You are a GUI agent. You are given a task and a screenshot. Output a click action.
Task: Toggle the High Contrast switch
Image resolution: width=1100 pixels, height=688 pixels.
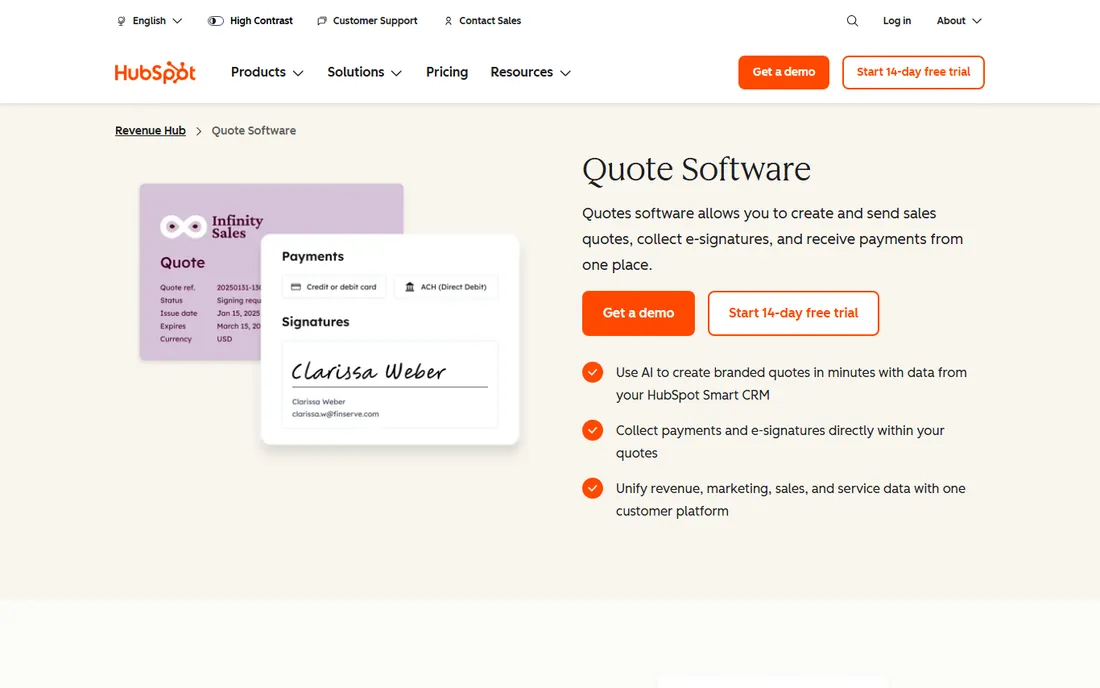(215, 21)
